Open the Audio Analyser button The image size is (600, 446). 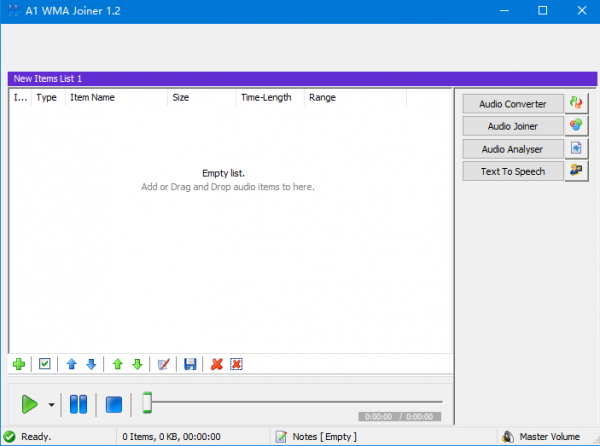point(512,149)
